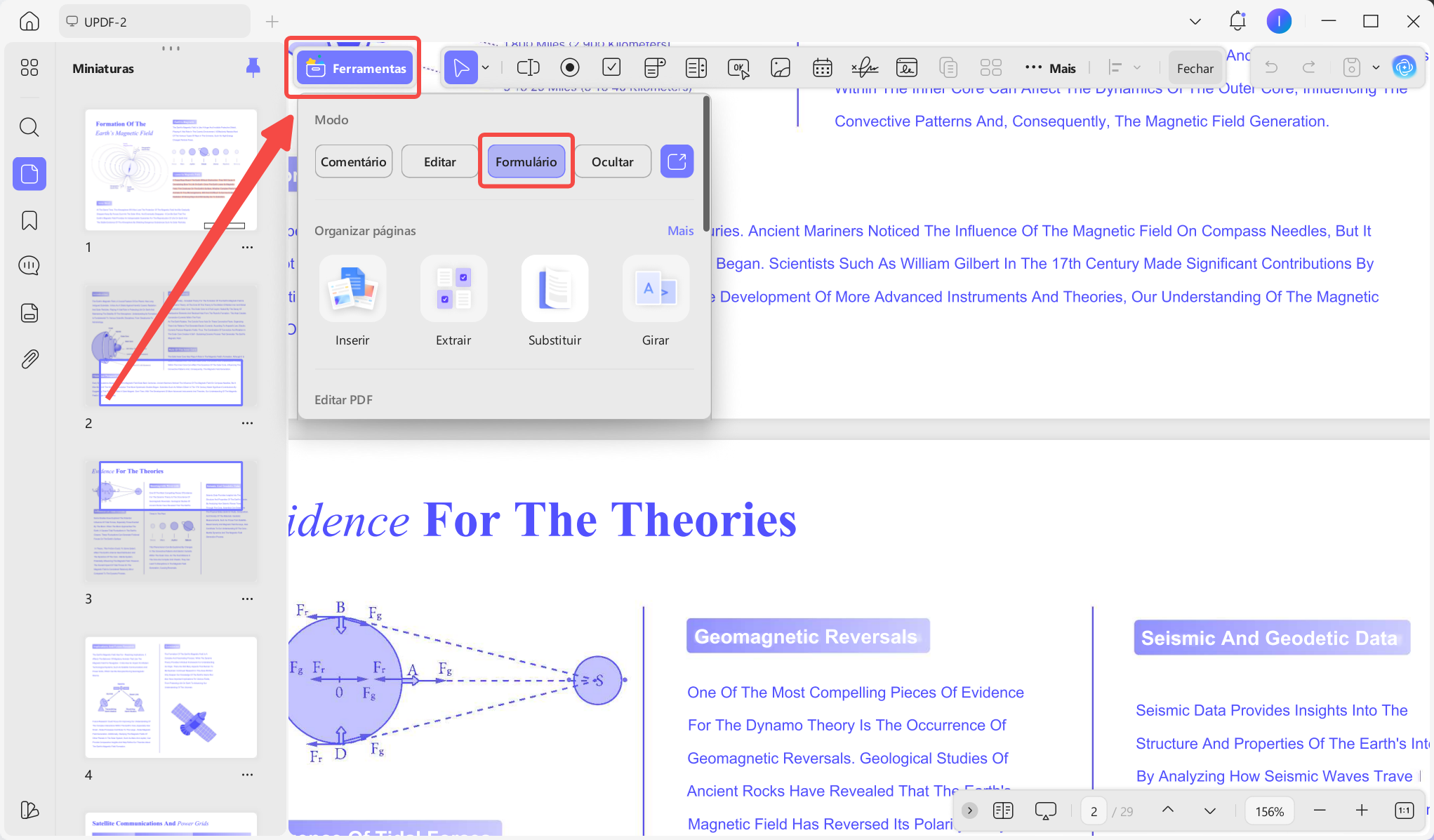The height and width of the screenshot is (840, 1434).
Task: Click the Substituir pages icon
Action: pos(555,288)
